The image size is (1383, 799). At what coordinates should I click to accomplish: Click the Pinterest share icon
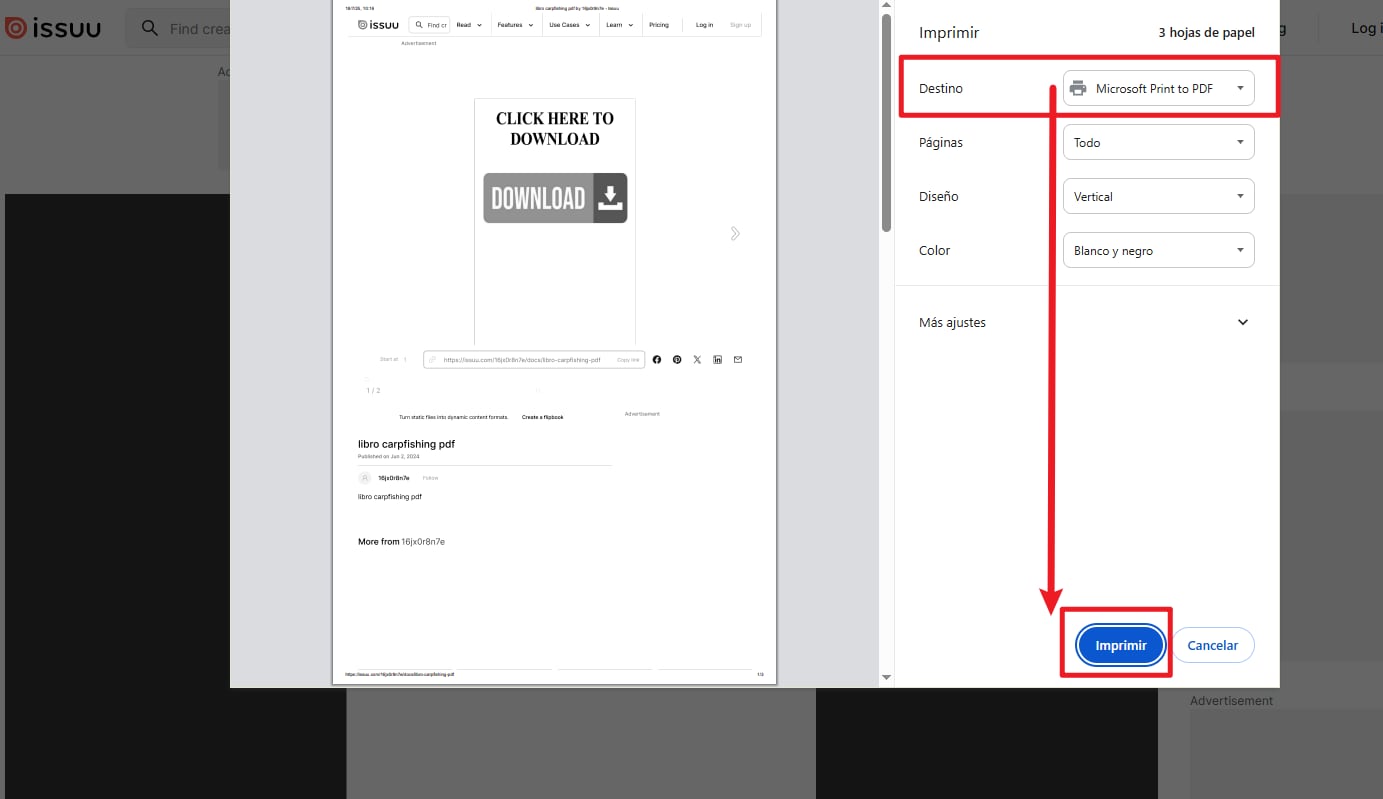[x=677, y=359]
